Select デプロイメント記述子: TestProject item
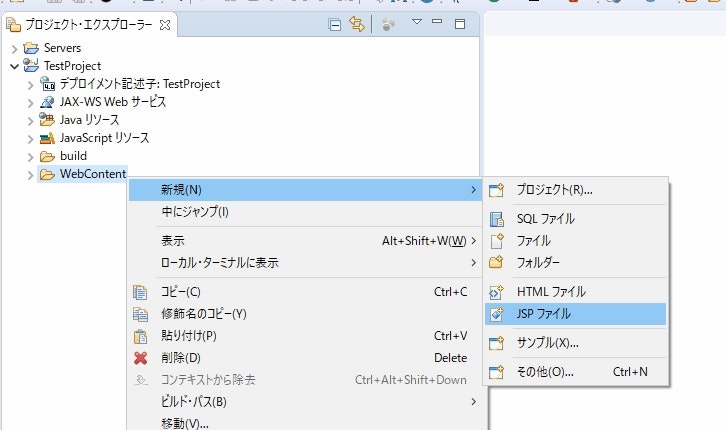The width and height of the screenshot is (726, 430). coord(140,84)
